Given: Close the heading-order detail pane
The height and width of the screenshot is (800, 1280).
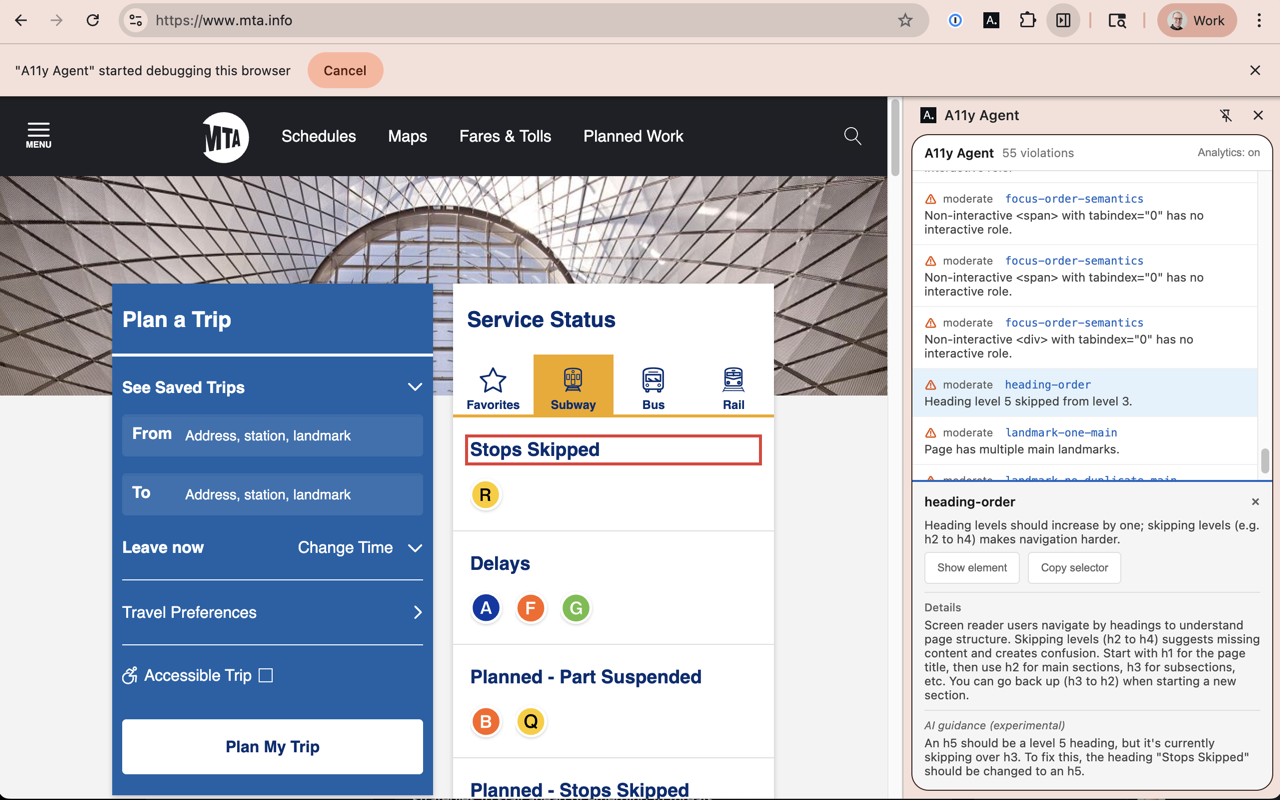Looking at the screenshot, I should tap(1255, 502).
